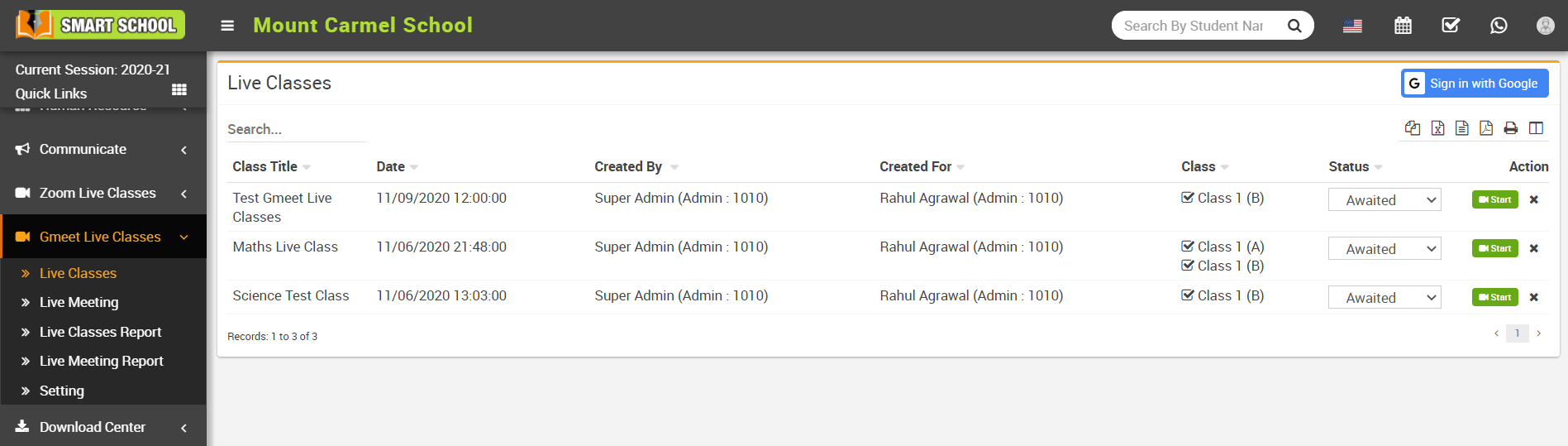The image size is (1568, 446).
Task: Copy table data to clipboard
Action: [1413, 128]
